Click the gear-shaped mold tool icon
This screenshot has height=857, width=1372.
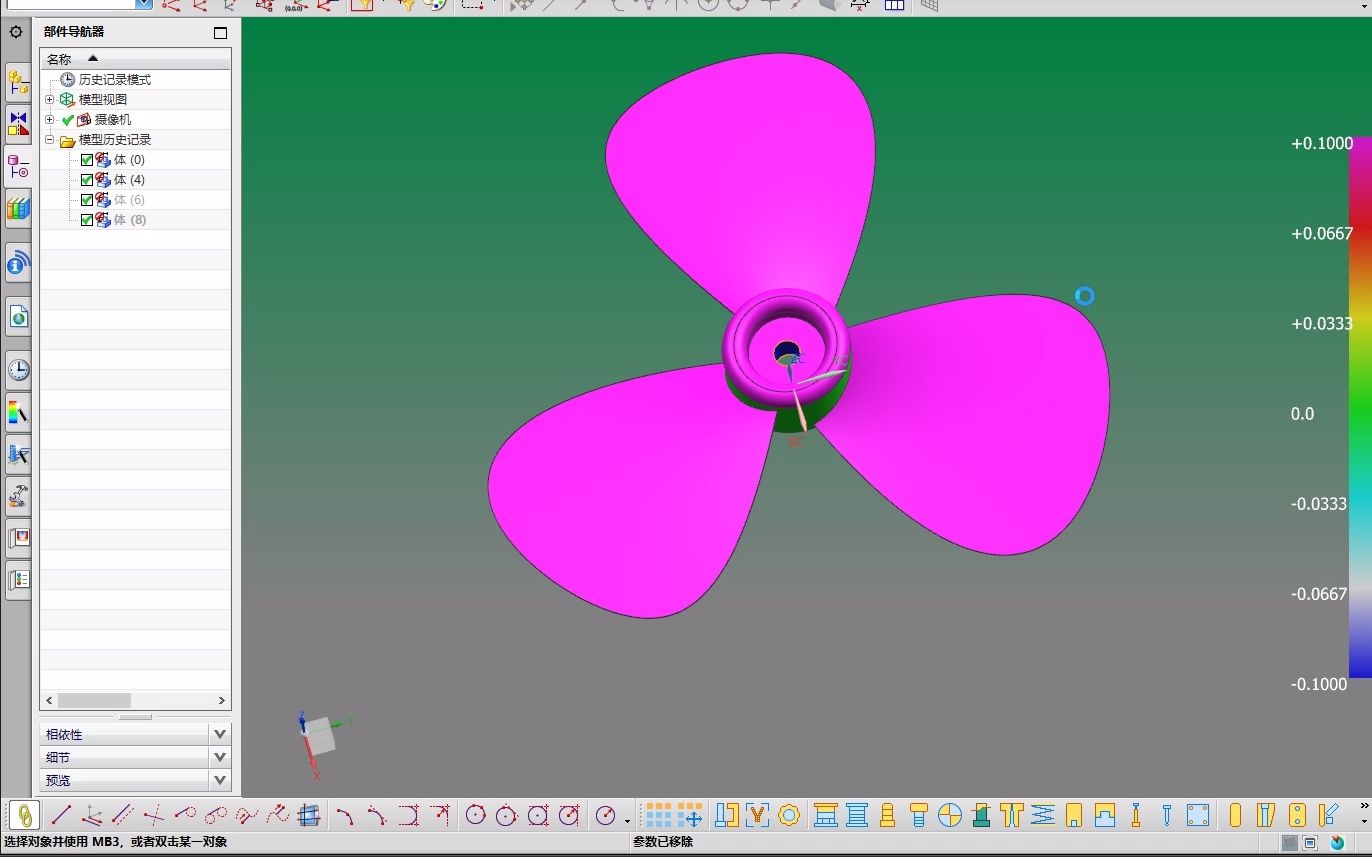789,815
